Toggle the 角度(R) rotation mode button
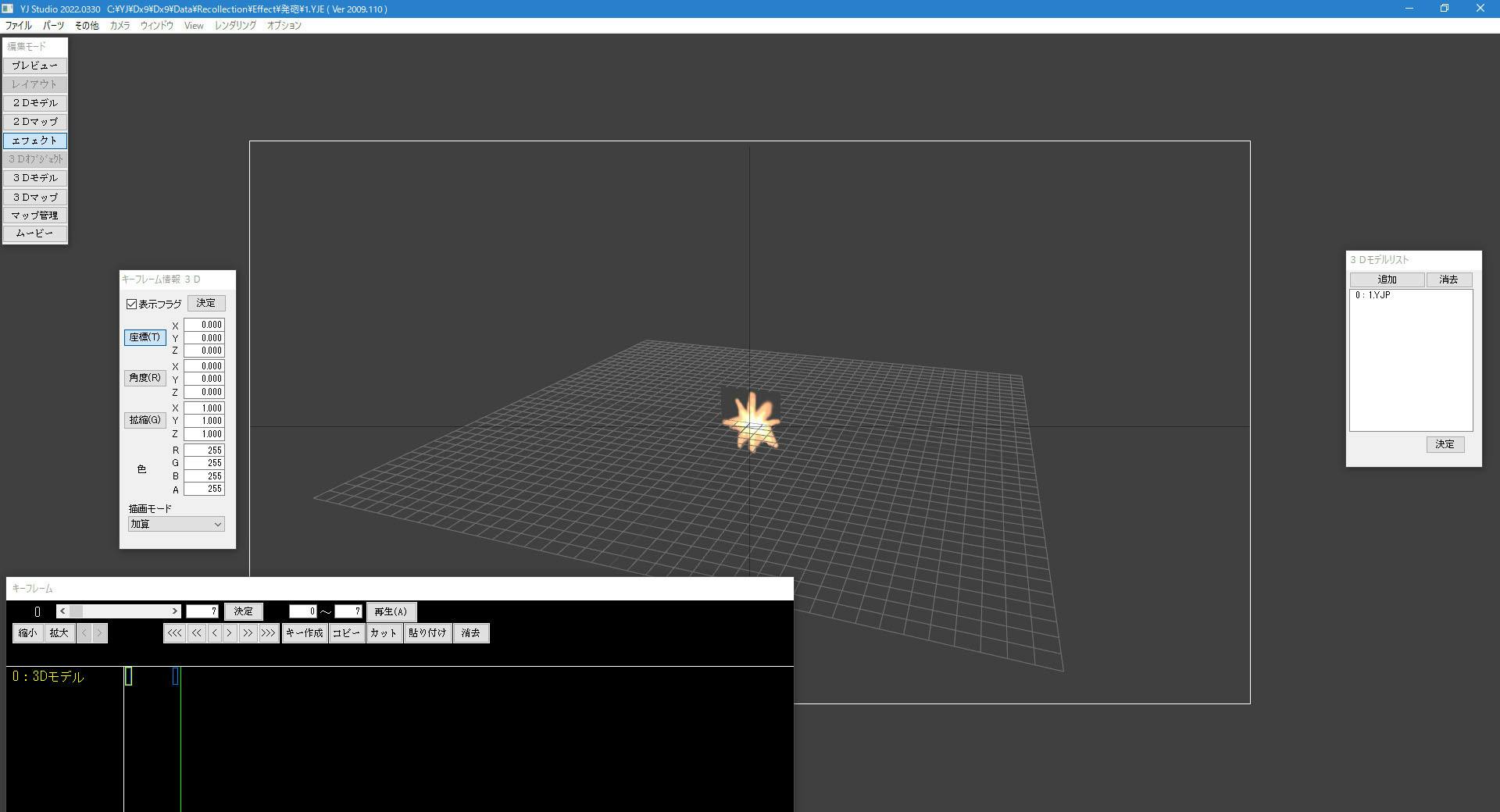 pyautogui.click(x=145, y=378)
